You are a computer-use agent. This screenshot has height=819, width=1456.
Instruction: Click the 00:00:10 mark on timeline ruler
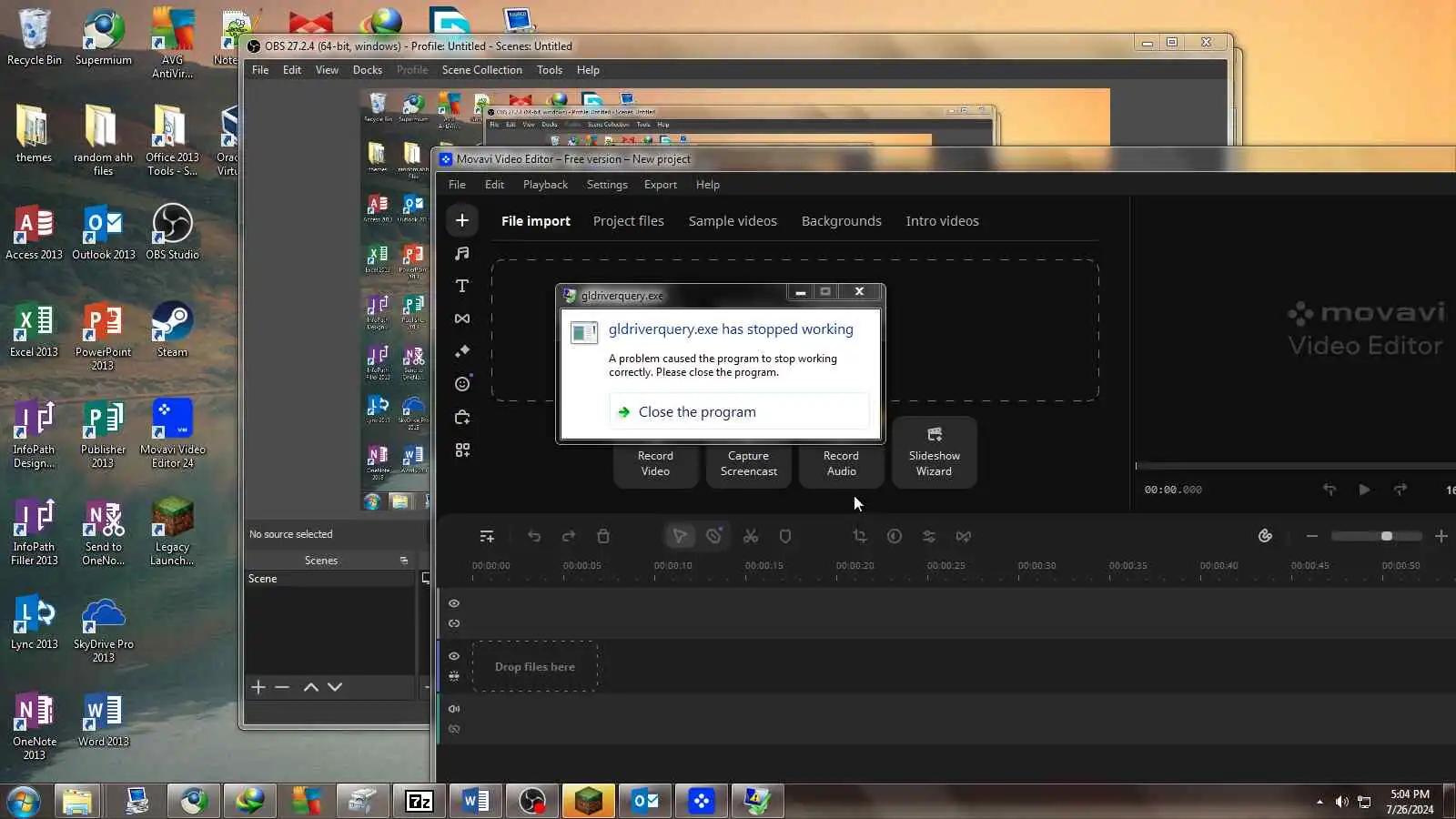coord(672,566)
